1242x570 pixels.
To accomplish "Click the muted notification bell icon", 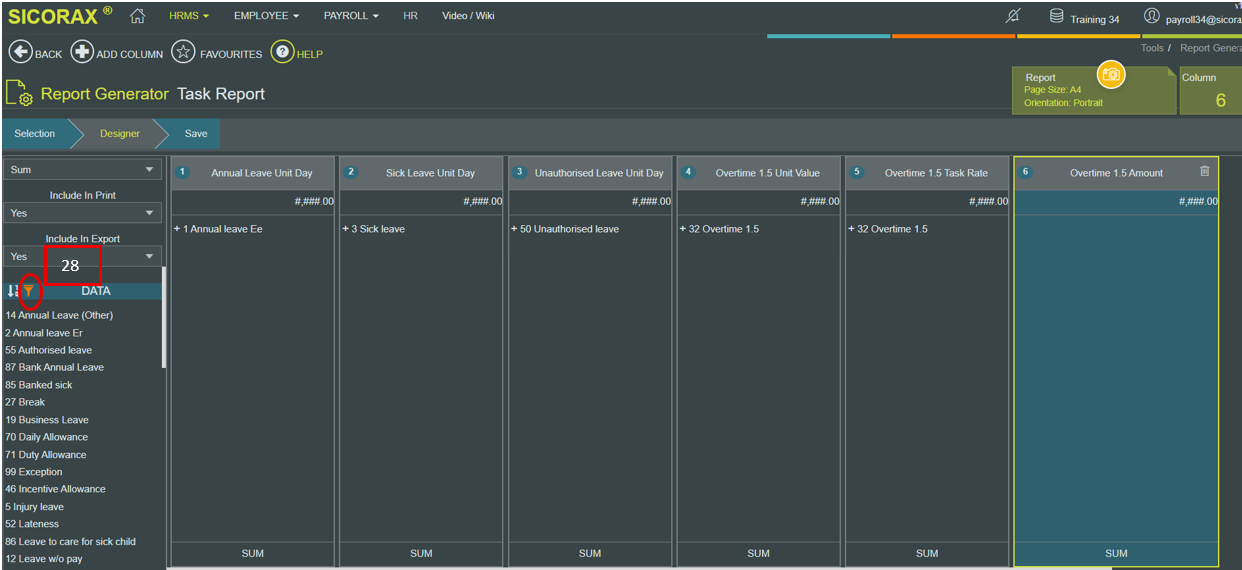I will point(1013,17).
